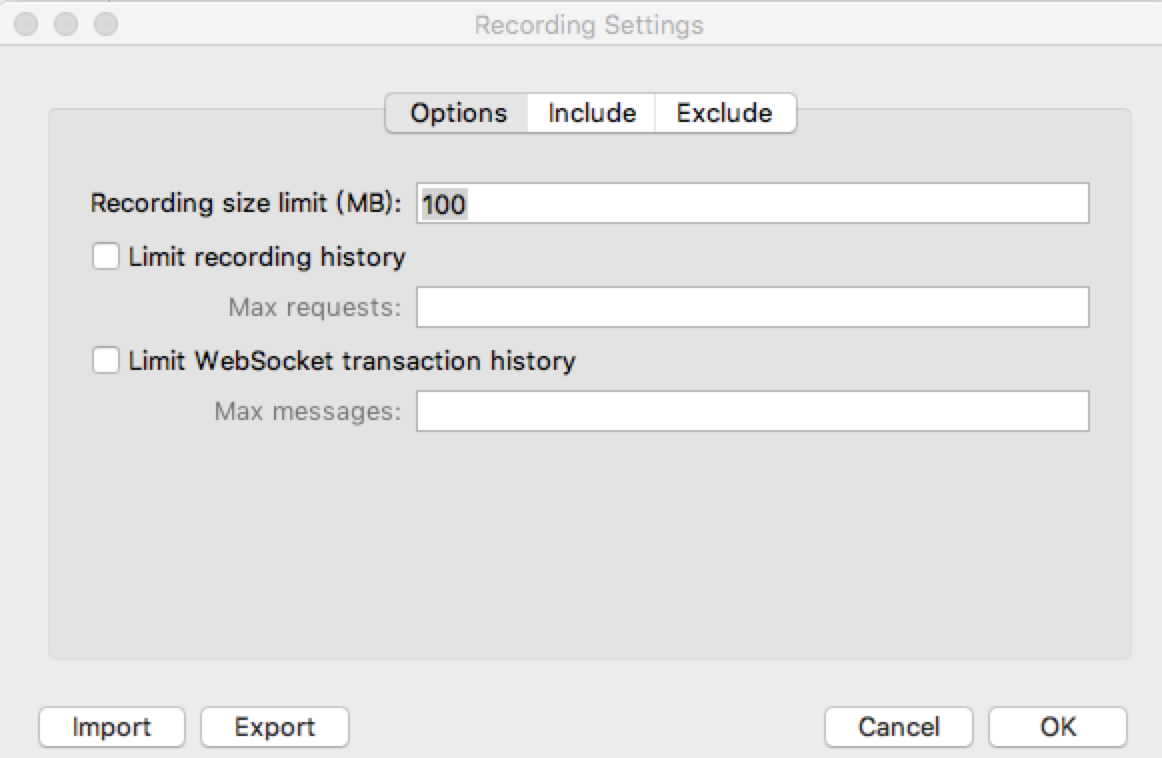Click the "Max messages:" label
The image size is (1162, 758).
click(307, 411)
